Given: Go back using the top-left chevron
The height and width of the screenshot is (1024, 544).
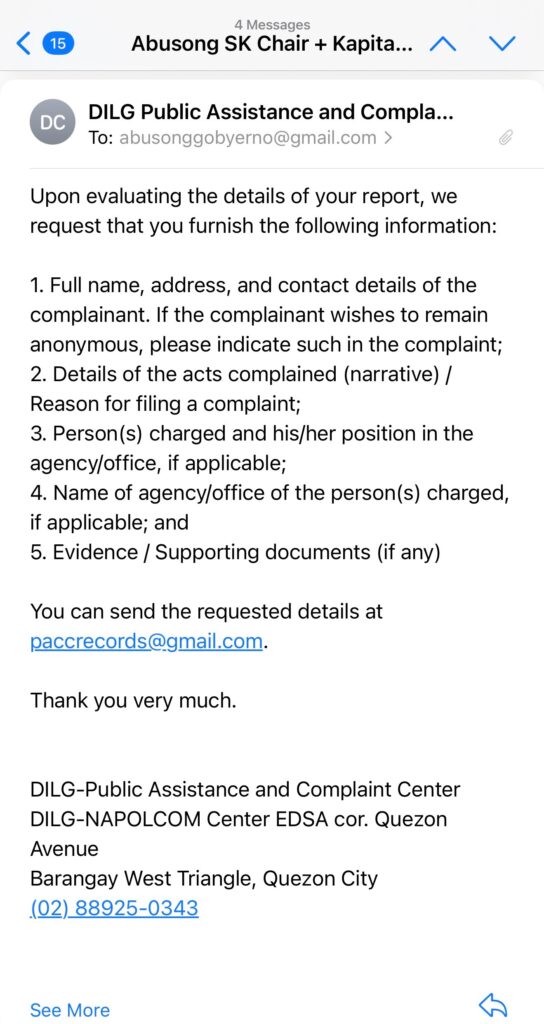Looking at the screenshot, I should [23, 44].
